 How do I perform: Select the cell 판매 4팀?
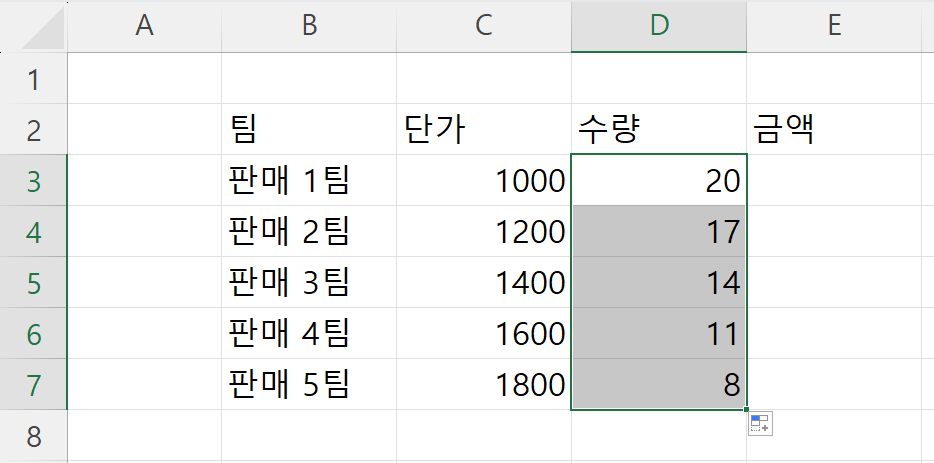click(309, 334)
